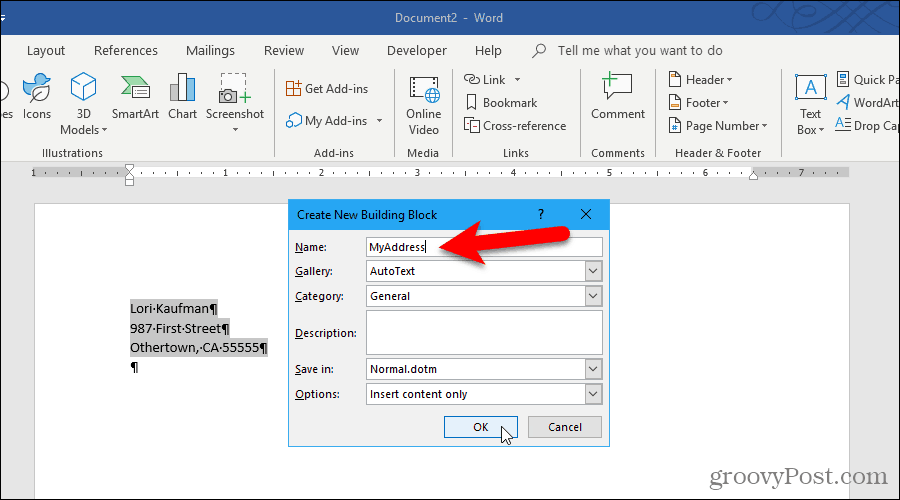Switch to the View tab
This screenshot has width=900, height=500.
(x=345, y=51)
